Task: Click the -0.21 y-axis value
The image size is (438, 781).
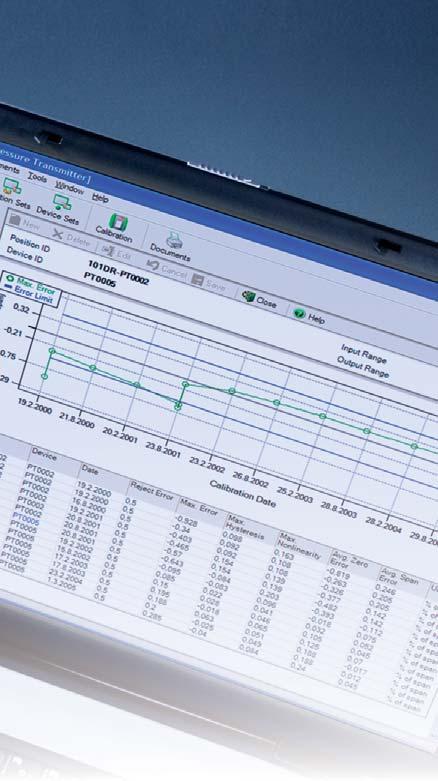Action: pos(13,330)
